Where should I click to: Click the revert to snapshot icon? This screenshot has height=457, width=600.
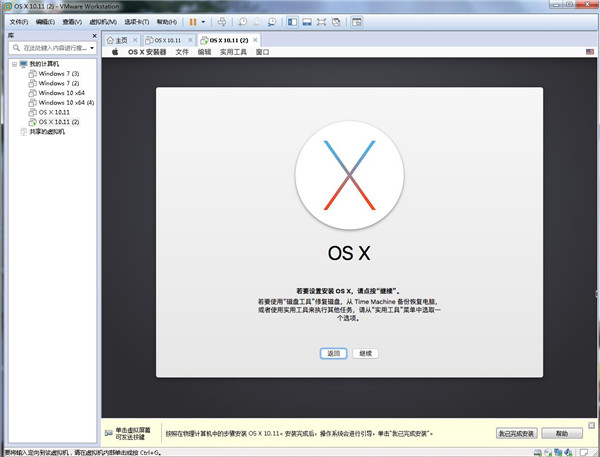257,22
